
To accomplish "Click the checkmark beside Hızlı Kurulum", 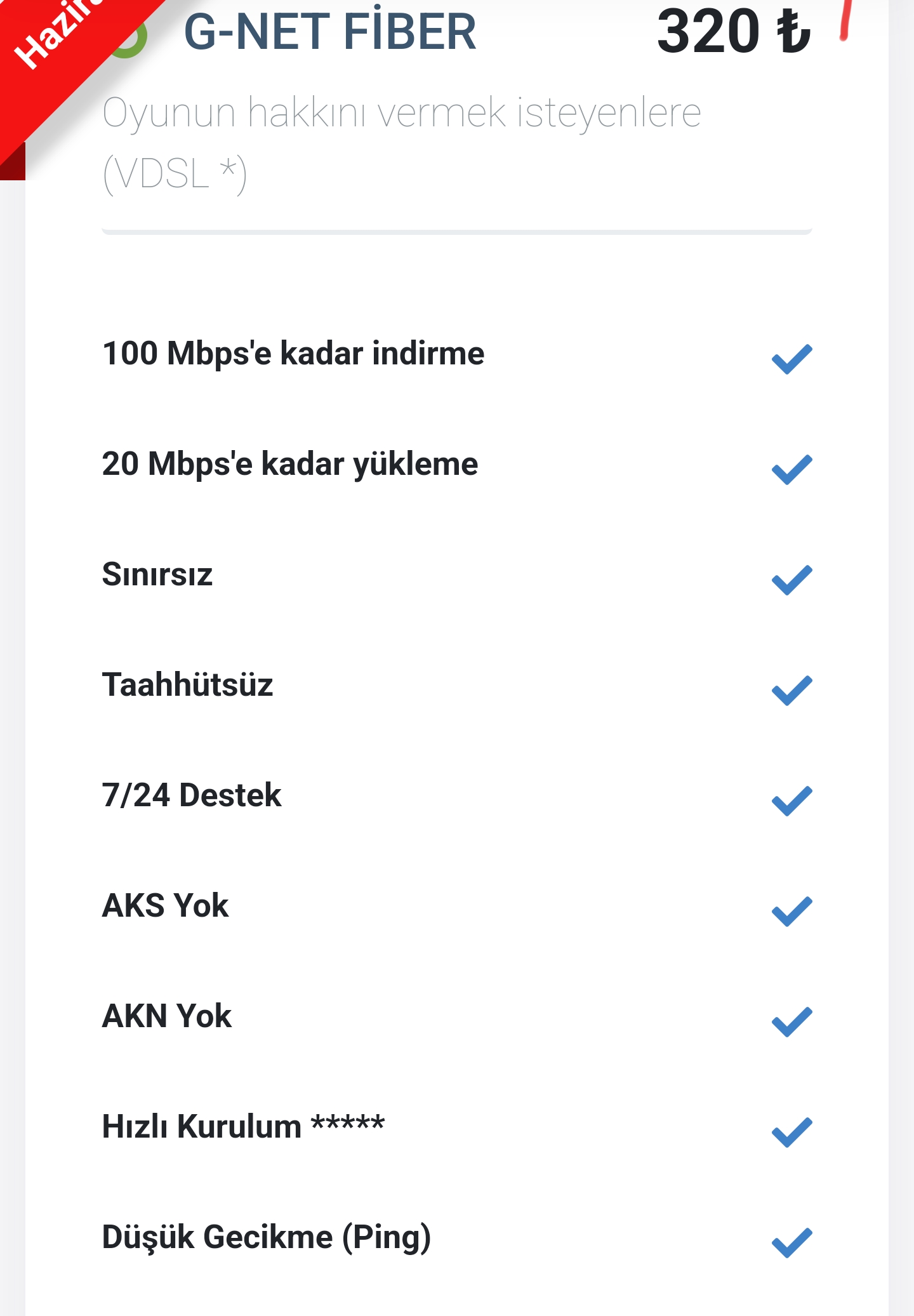I will tap(791, 1133).
